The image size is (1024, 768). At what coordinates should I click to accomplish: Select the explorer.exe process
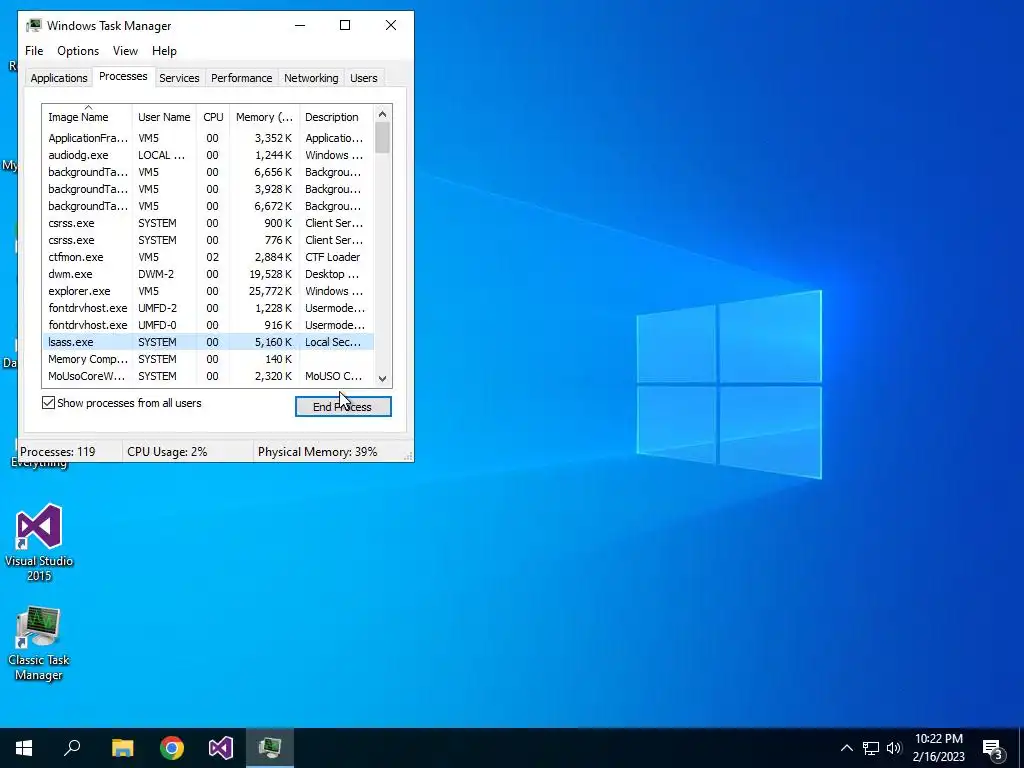tap(208, 291)
